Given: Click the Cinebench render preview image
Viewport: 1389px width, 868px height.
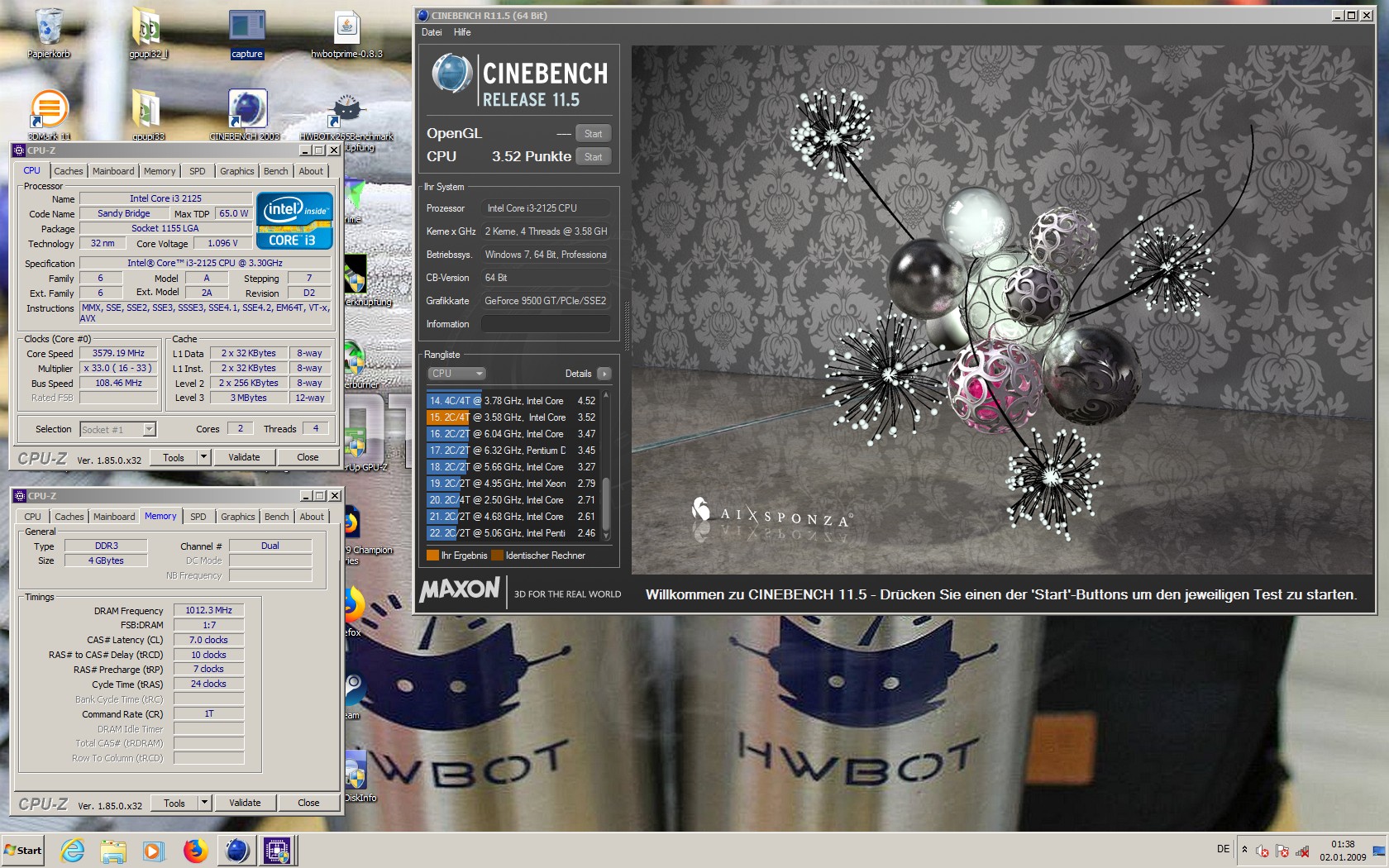Looking at the screenshot, I should pos(1001,310).
